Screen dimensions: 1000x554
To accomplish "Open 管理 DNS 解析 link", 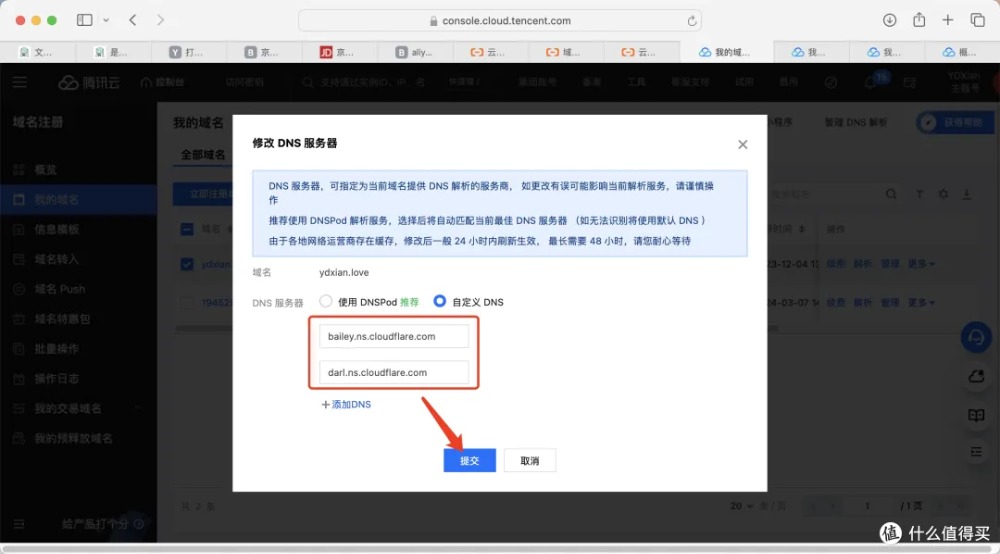I will (855, 122).
